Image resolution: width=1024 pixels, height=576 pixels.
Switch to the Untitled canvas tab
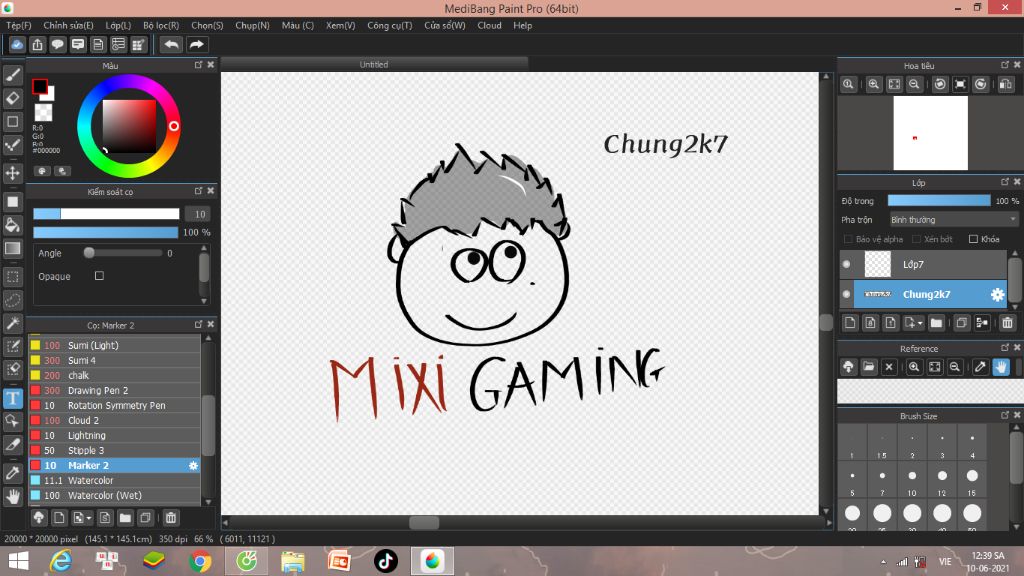pyautogui.click(x=374, y=64)
